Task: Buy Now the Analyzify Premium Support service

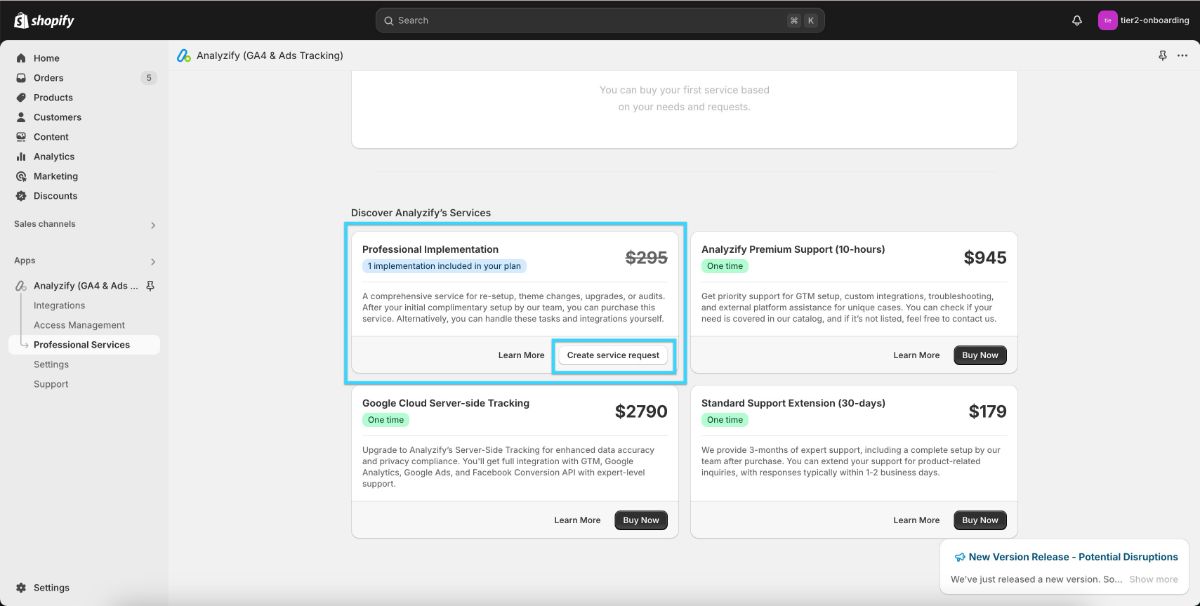Action: pos(980,355)
